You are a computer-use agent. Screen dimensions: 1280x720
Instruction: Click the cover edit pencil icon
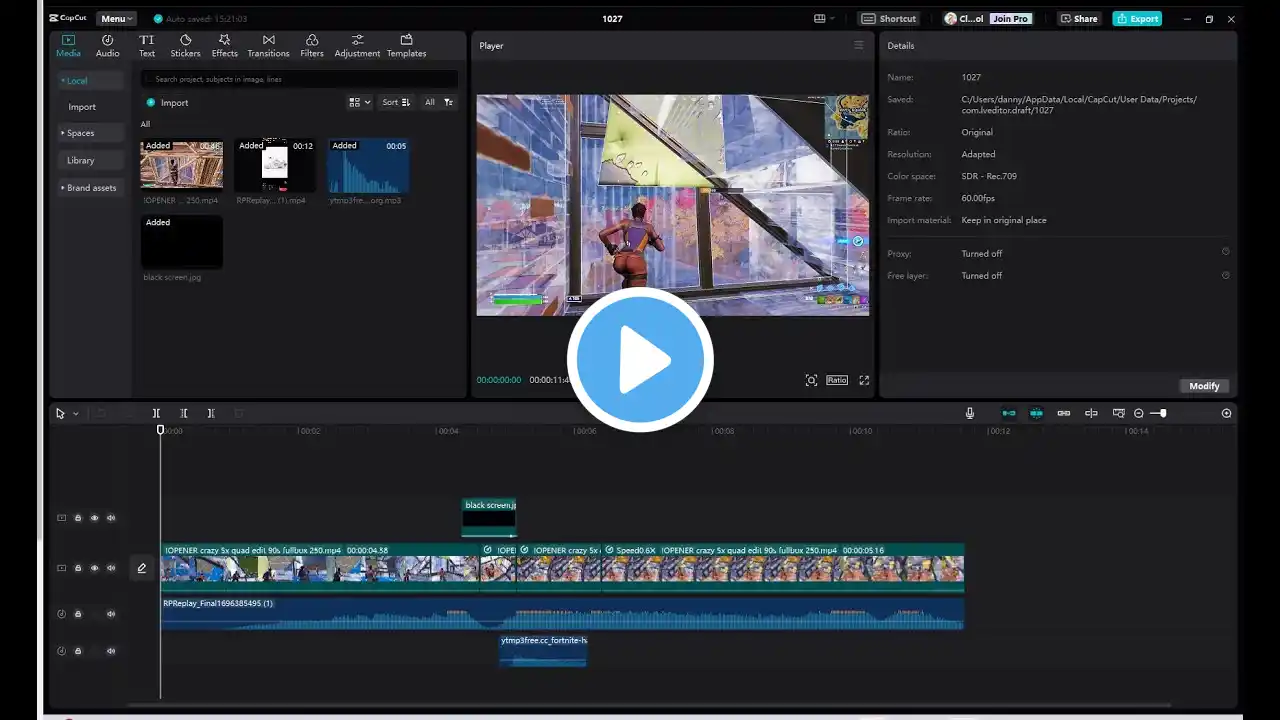coord(142,568)
